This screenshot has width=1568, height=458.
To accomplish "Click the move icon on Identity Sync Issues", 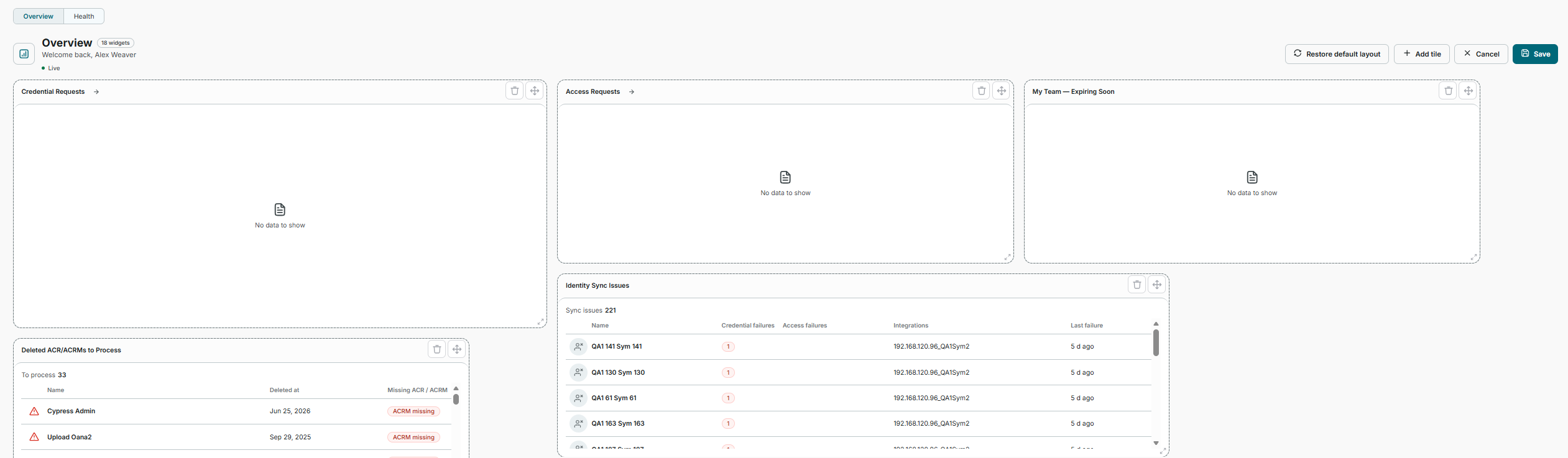I will click(x=1157, y=285).
